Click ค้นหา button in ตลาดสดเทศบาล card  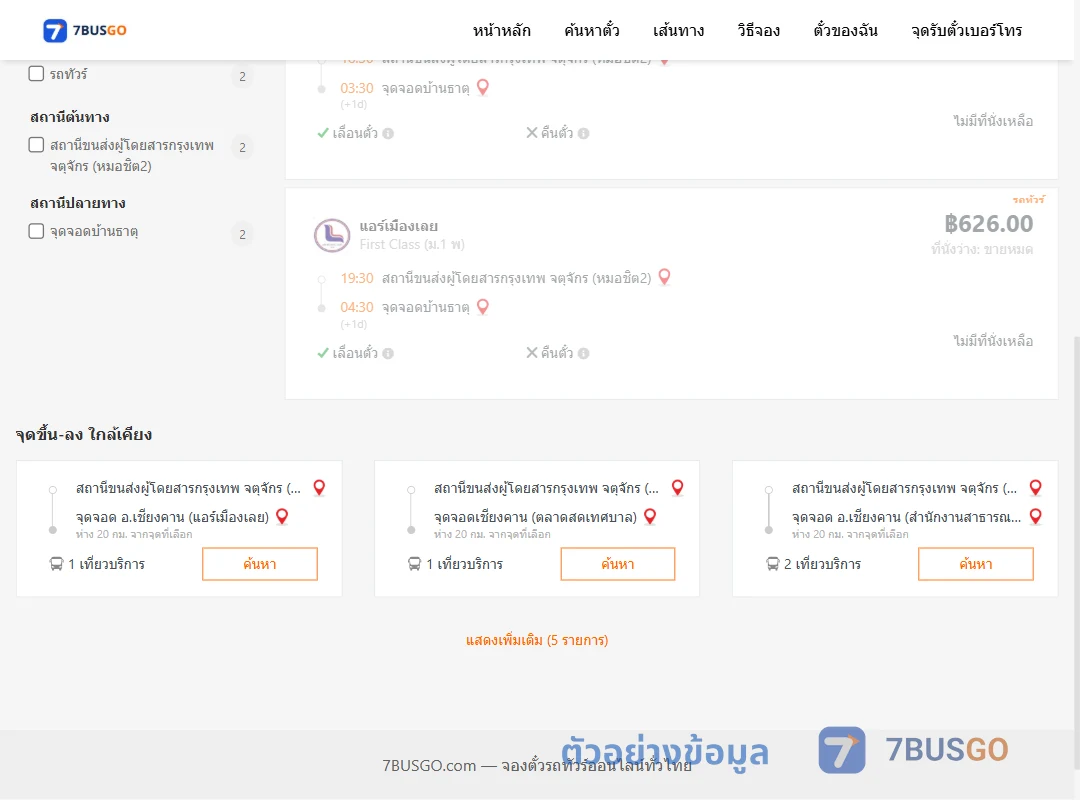[618, 564]
